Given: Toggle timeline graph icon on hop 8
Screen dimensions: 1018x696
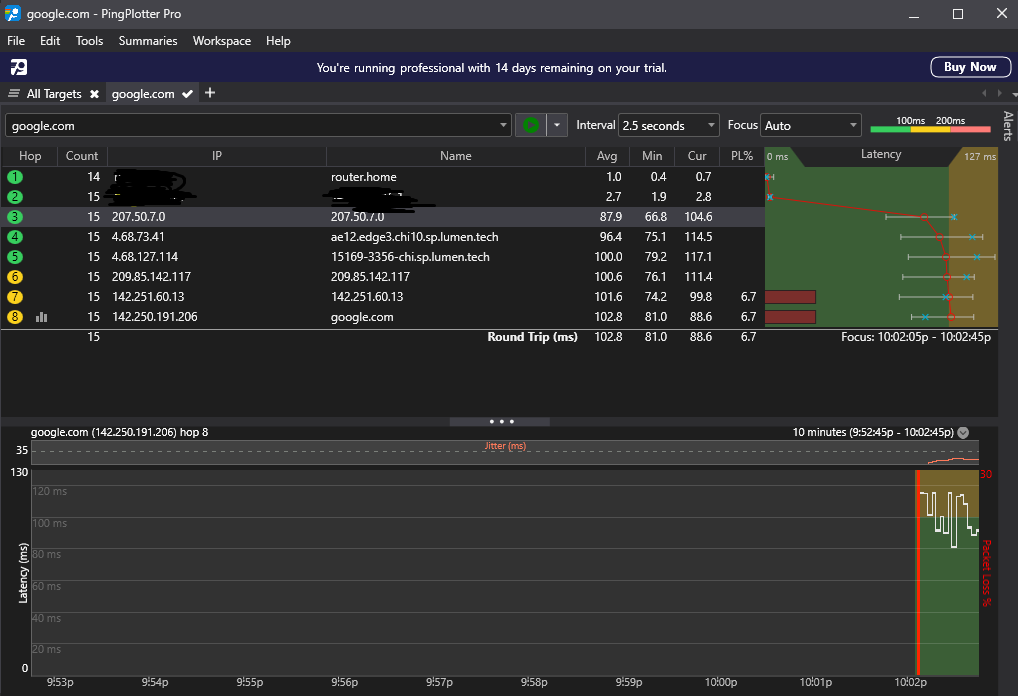Looking at the screenshot, I should (42, 317).
